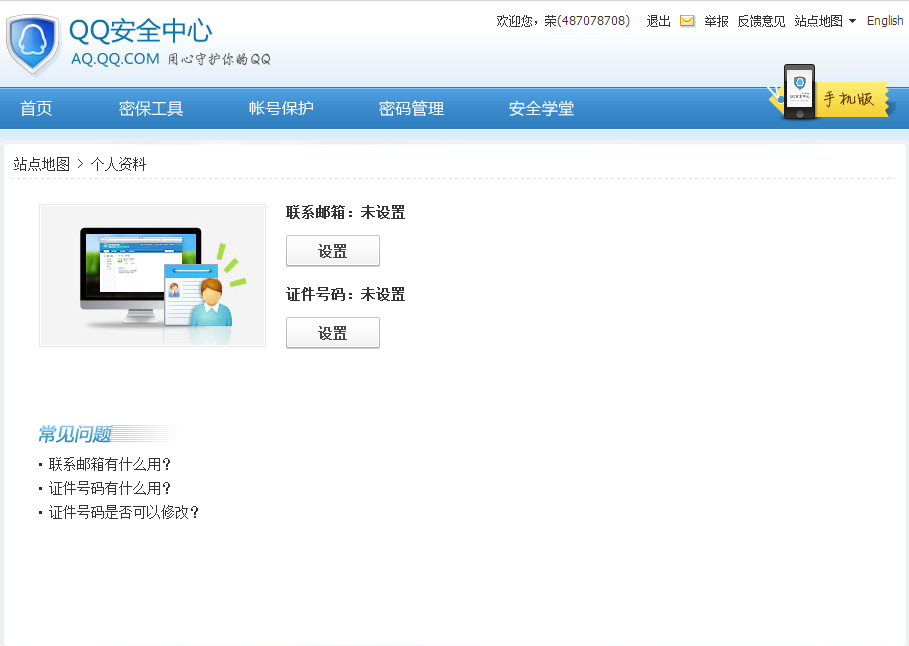
Task: Switch language via the English link
Action: click(x=885, y=21)
